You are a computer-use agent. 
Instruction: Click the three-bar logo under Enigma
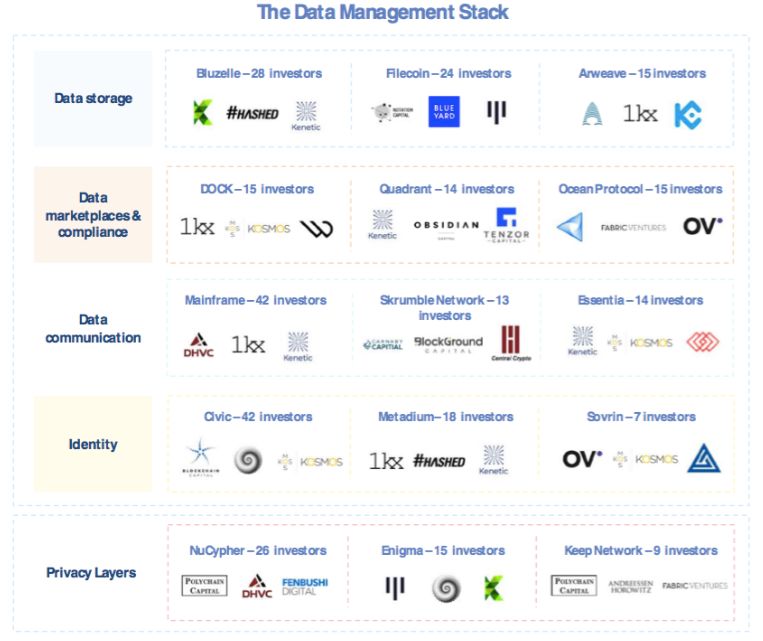coord(395,587)
